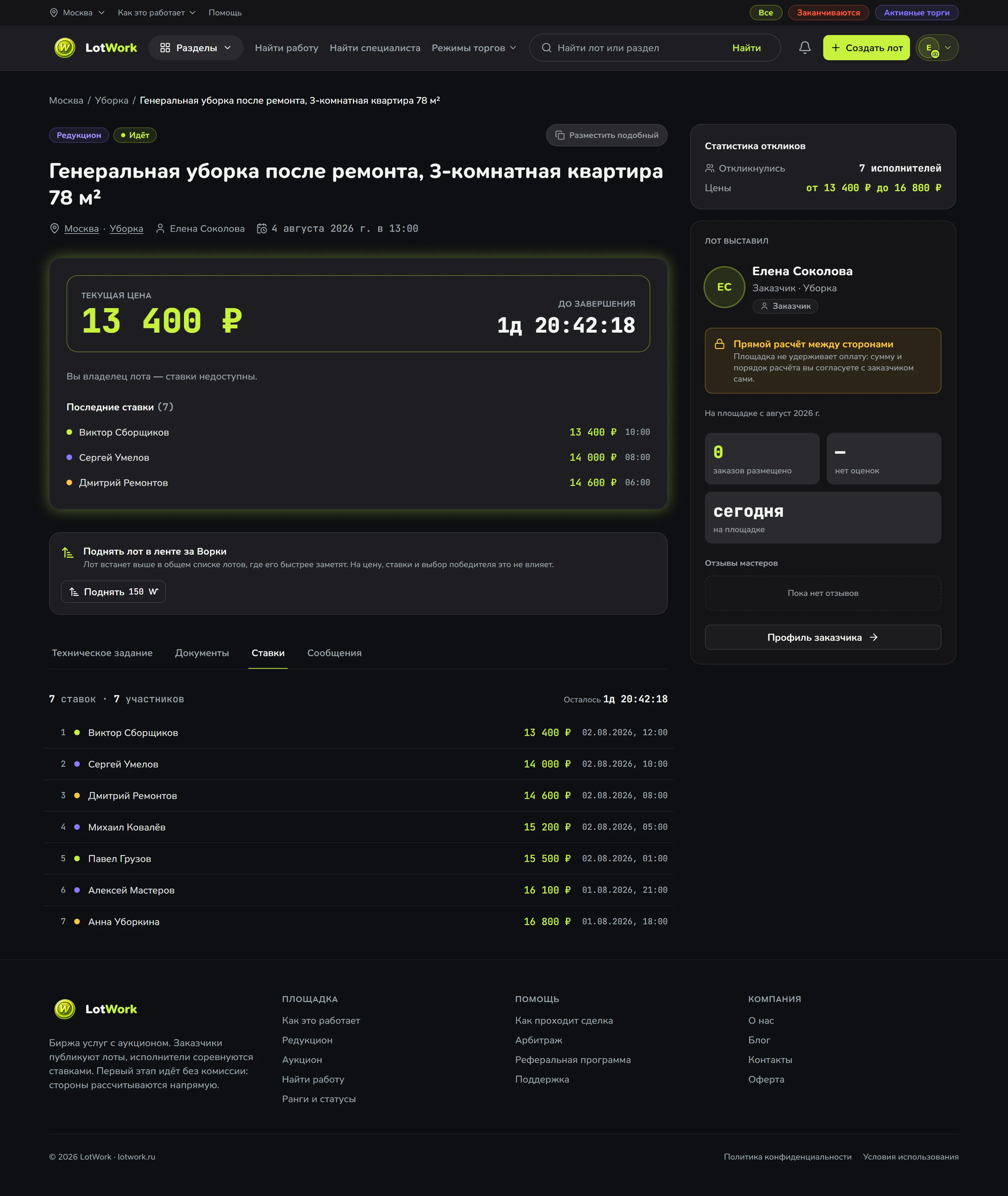
Task: Switch to the Техническое задание tab
Action: [102, 653]
